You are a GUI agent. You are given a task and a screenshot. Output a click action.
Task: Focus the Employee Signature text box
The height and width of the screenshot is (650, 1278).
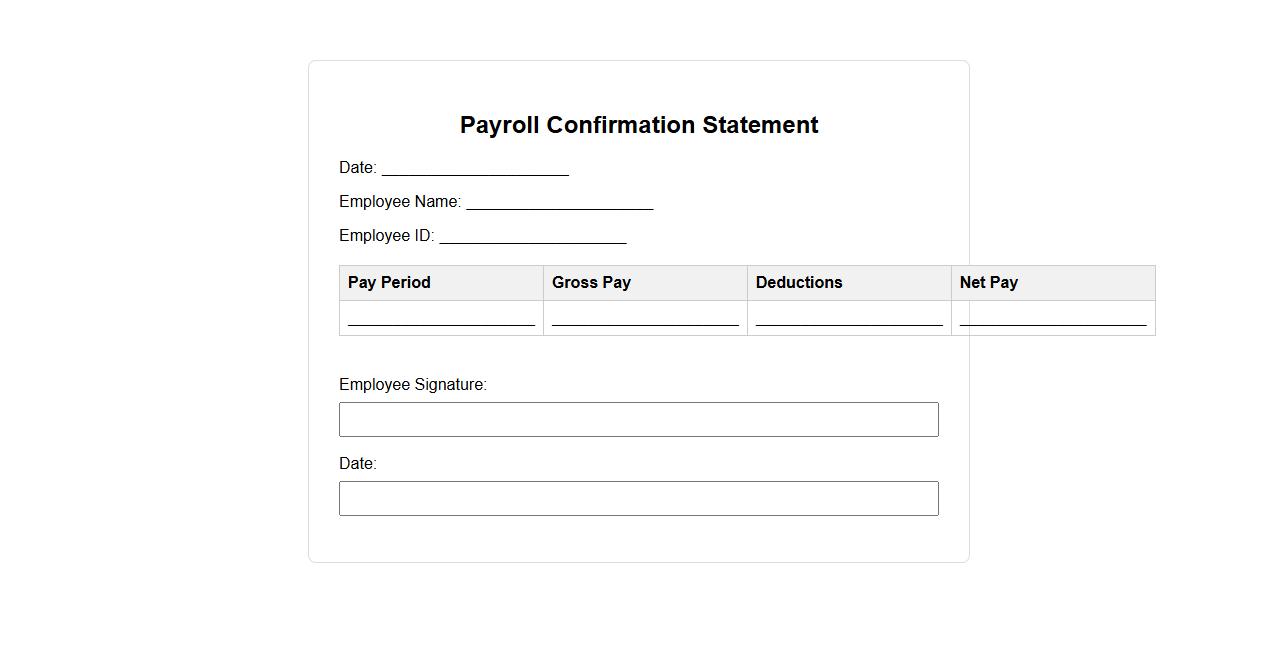(639, 420)
